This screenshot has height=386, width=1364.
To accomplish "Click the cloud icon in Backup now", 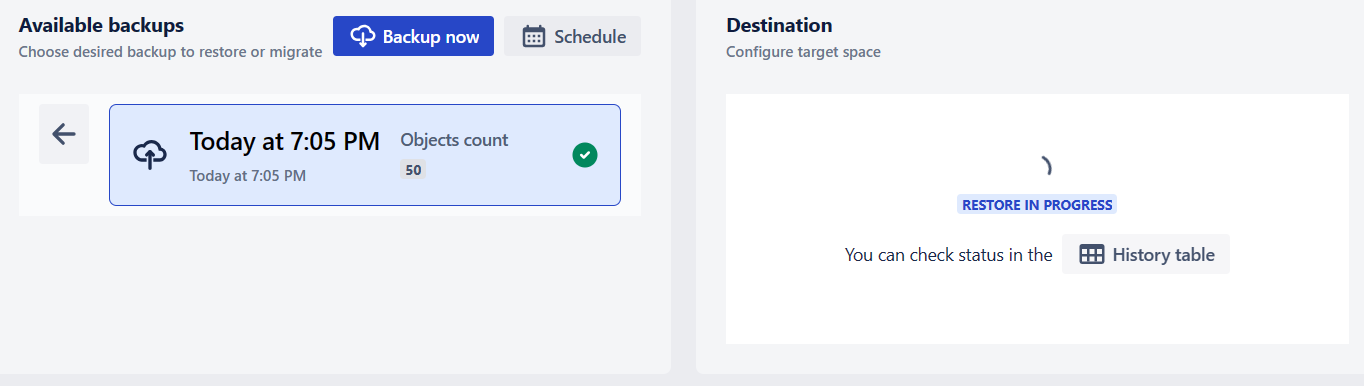I will coord(363,36).
